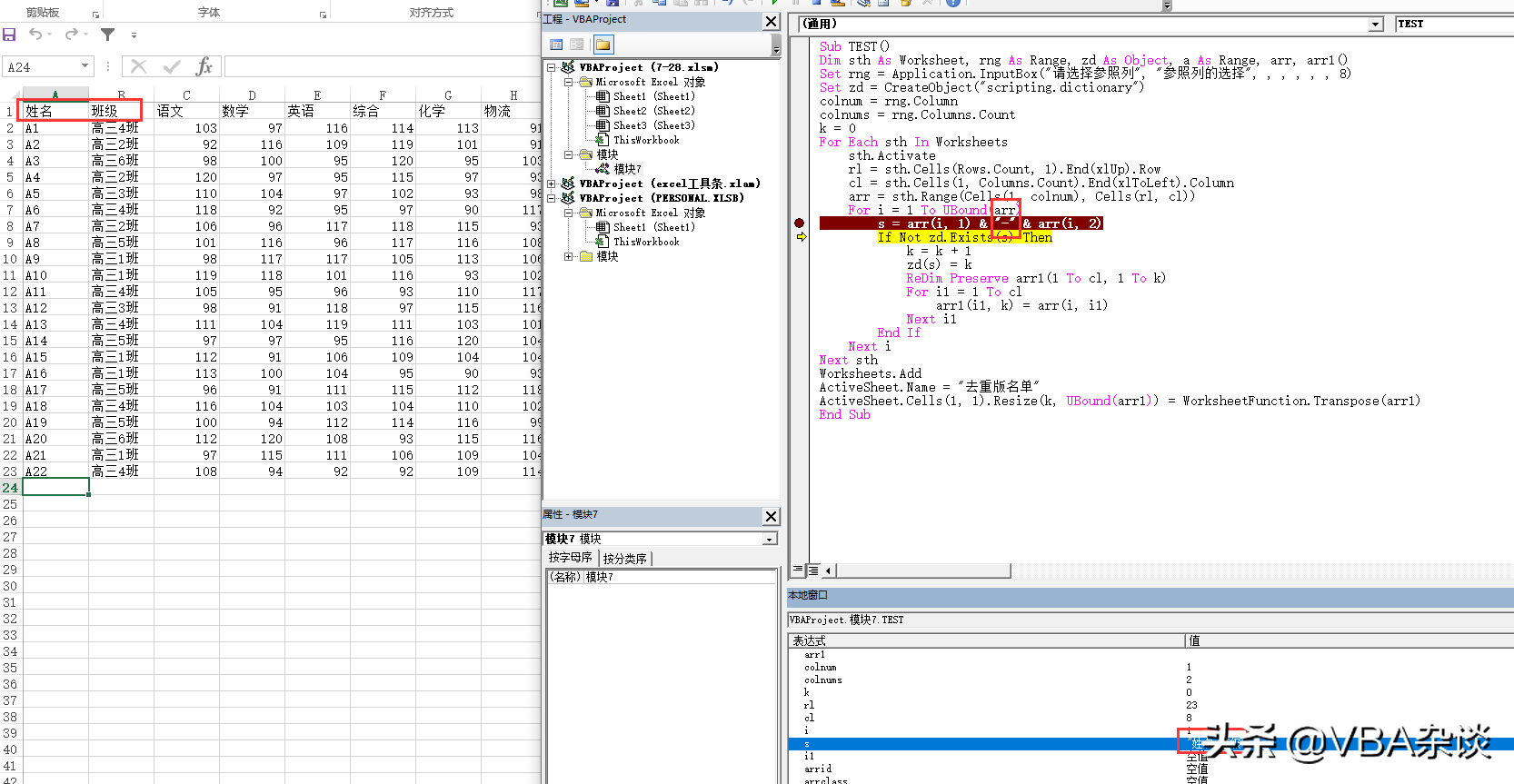Viewport: 1514px width, 784px height.
Task: Click the TEST procedure box
Action: 1454,25
